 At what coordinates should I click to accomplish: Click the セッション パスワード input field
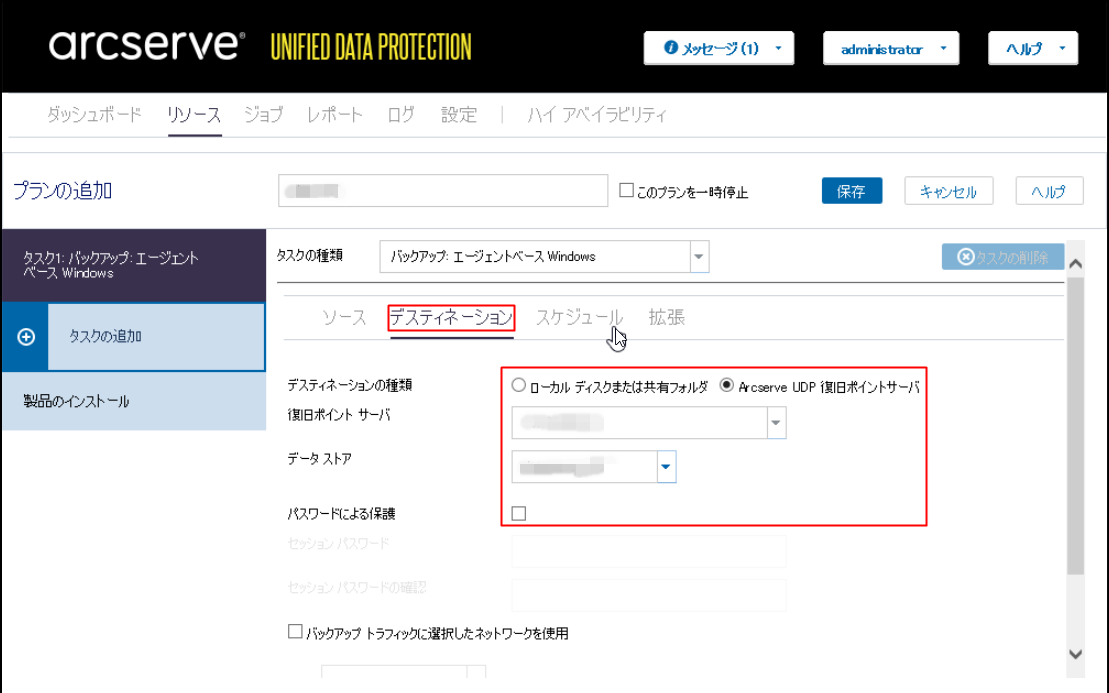pyautogui.click(x=649, y=551)
